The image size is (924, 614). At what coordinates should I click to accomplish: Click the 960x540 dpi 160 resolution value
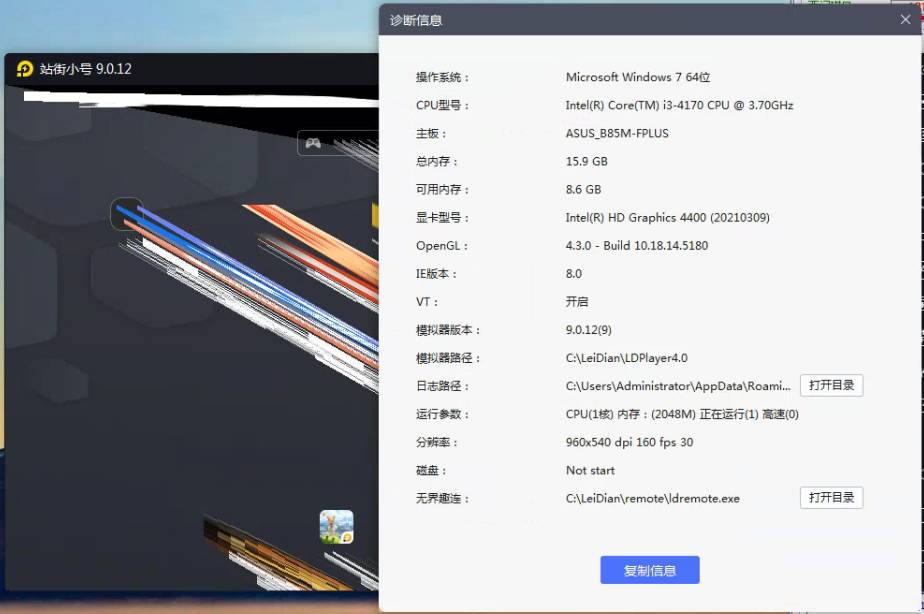tap(629, 442)
